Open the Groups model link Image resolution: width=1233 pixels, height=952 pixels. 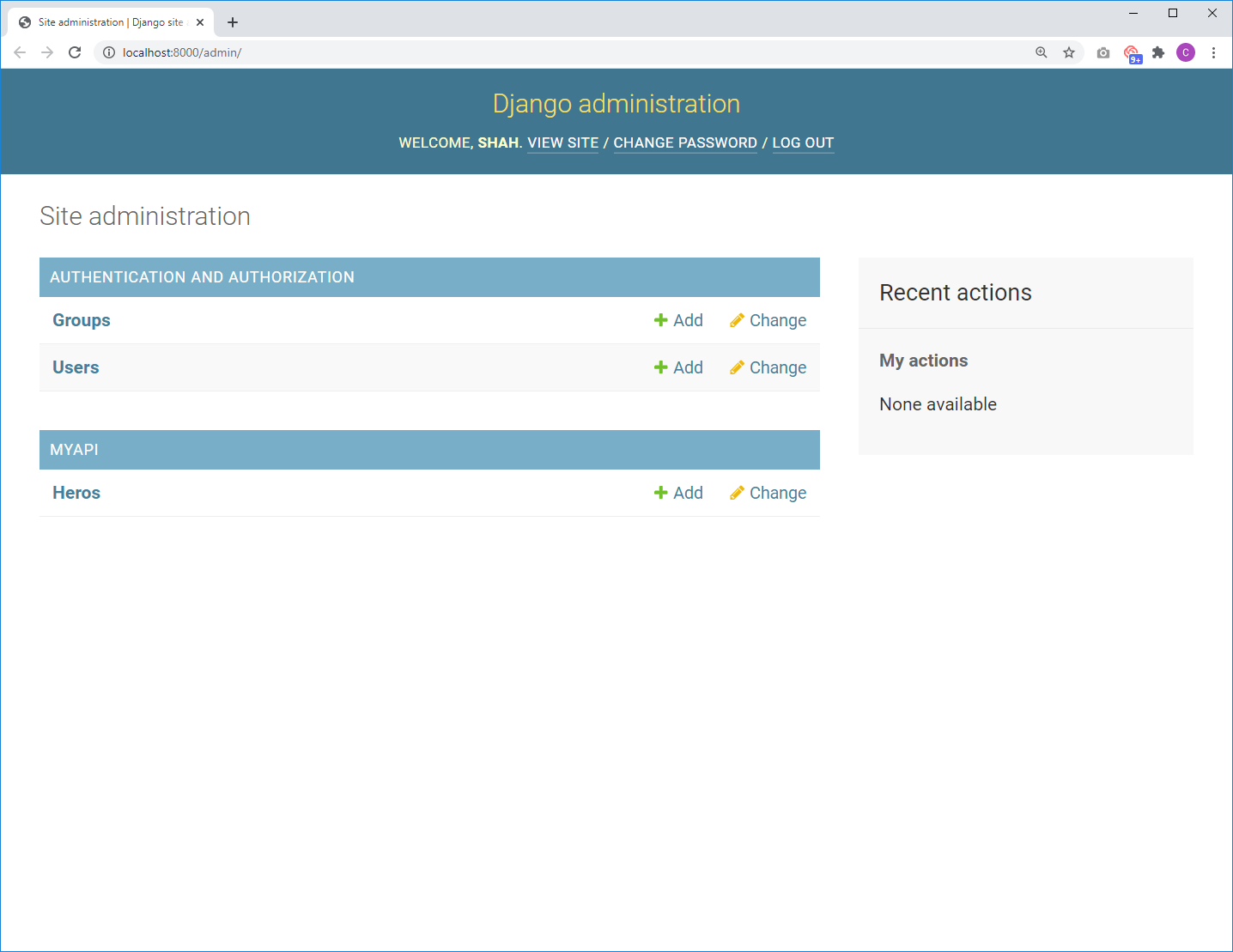(x=82, y=320)
